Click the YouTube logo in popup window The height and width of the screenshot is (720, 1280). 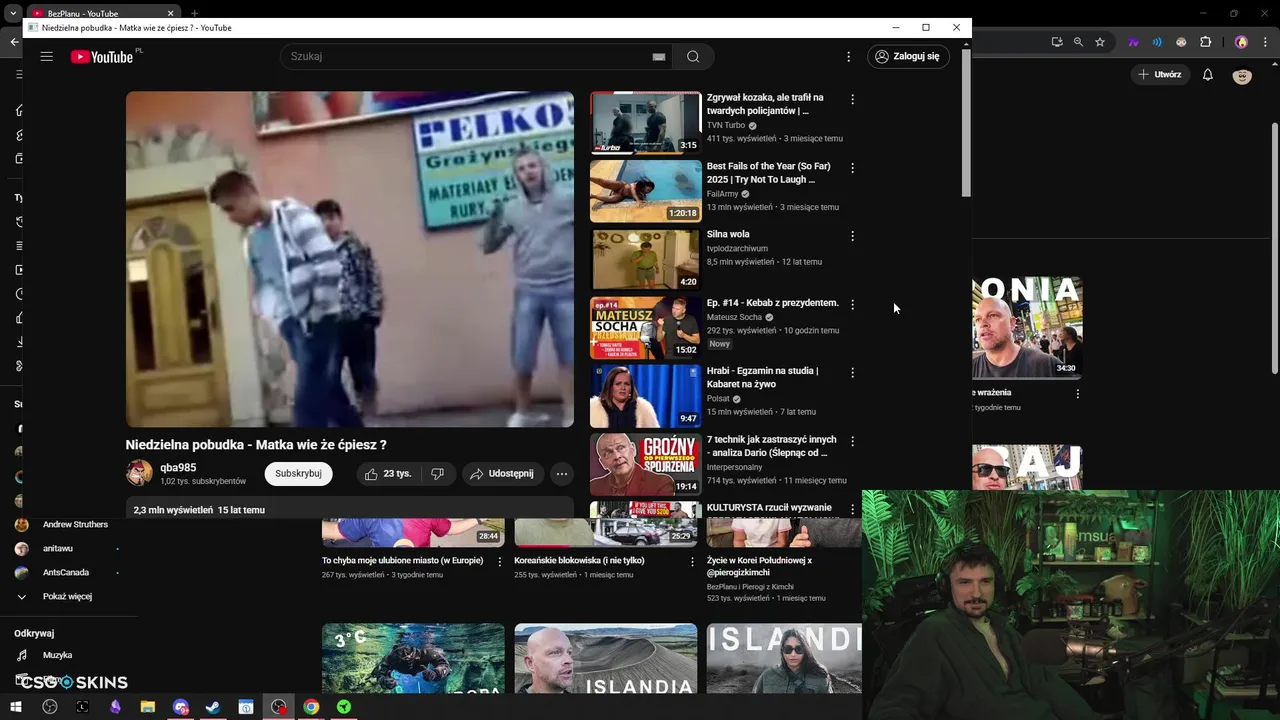point(102,57)
